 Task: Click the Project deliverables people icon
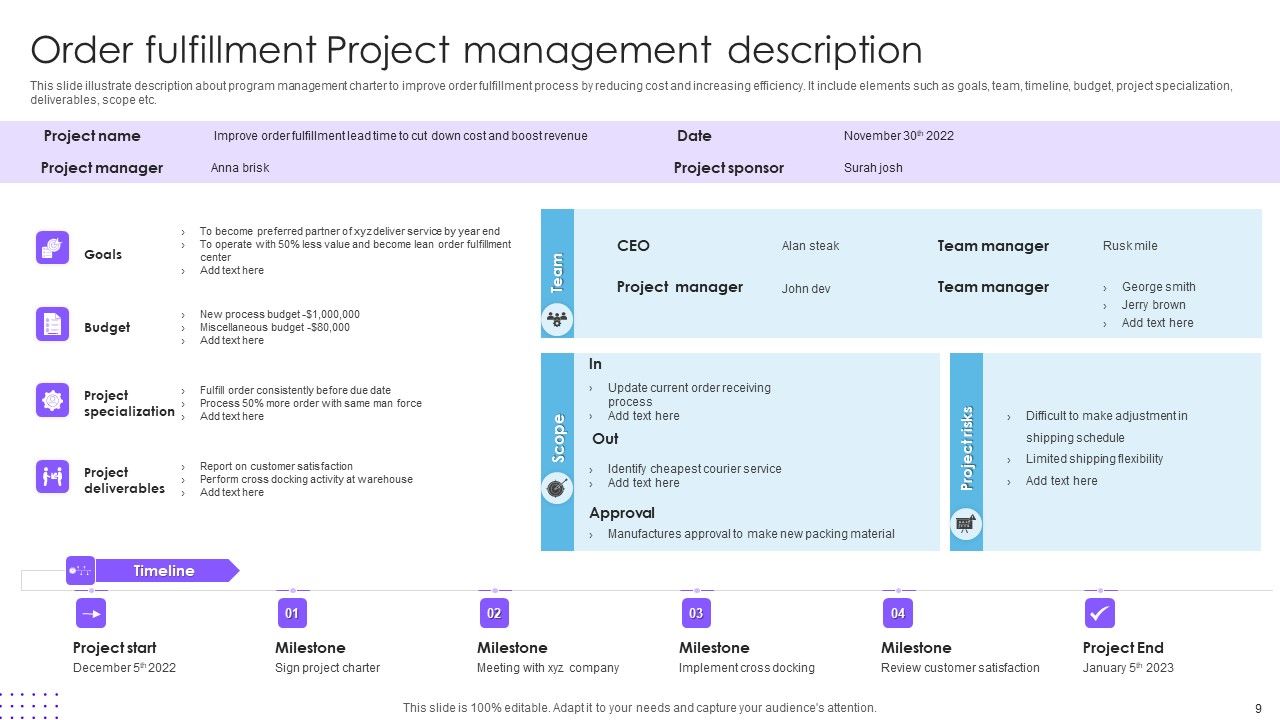[51, 476]
